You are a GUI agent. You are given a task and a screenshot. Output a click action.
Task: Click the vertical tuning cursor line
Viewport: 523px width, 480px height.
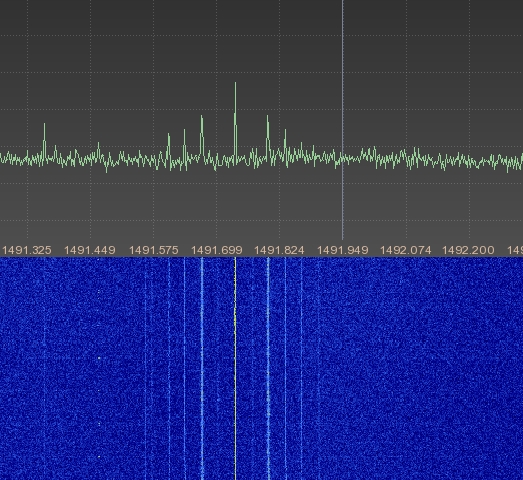(x=343, y=120)
